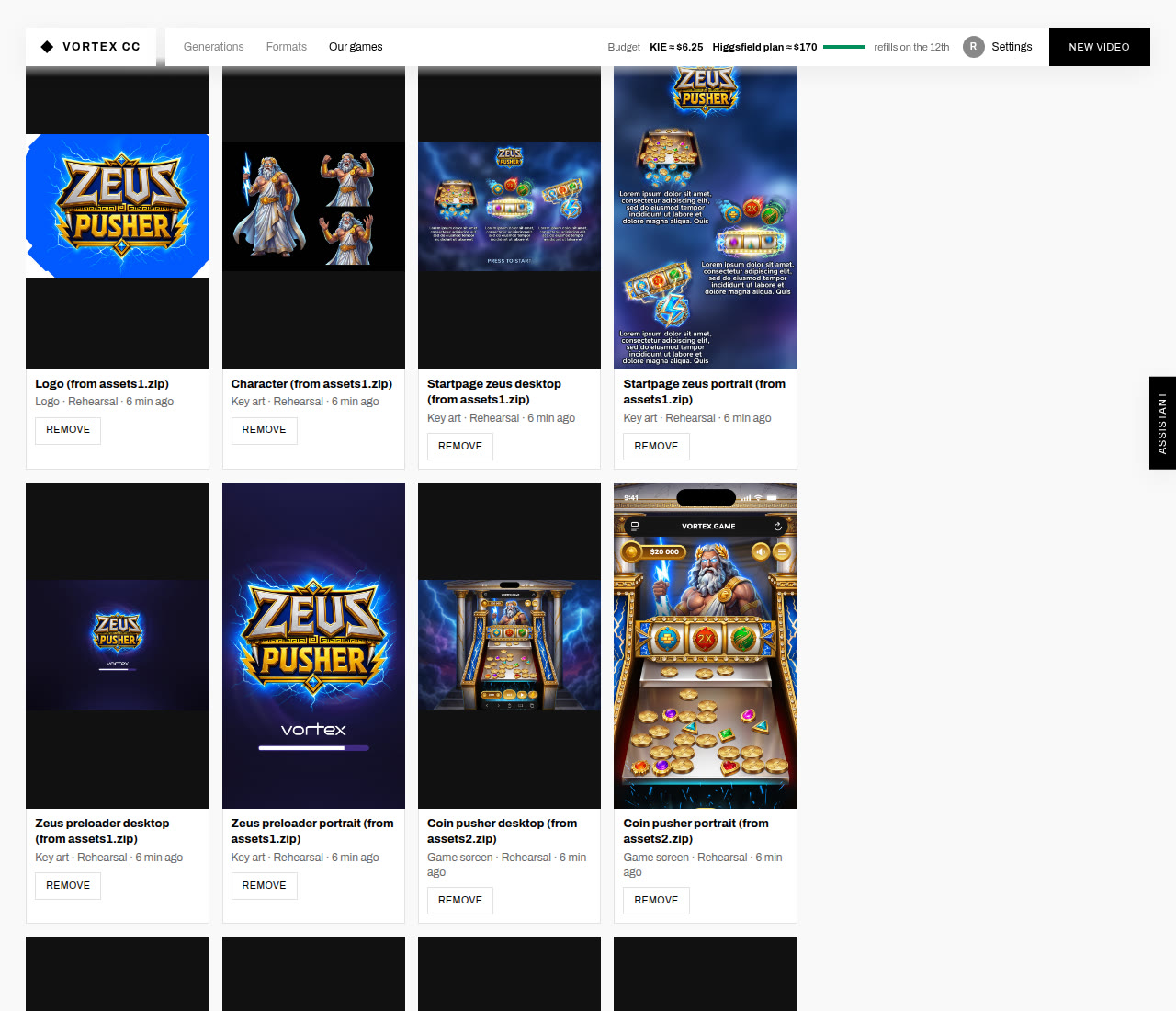Click the 'Character (from assets1.zip)' title
The height and width of the screenshot is (1011, 1176).
click(x=311, y=384)
